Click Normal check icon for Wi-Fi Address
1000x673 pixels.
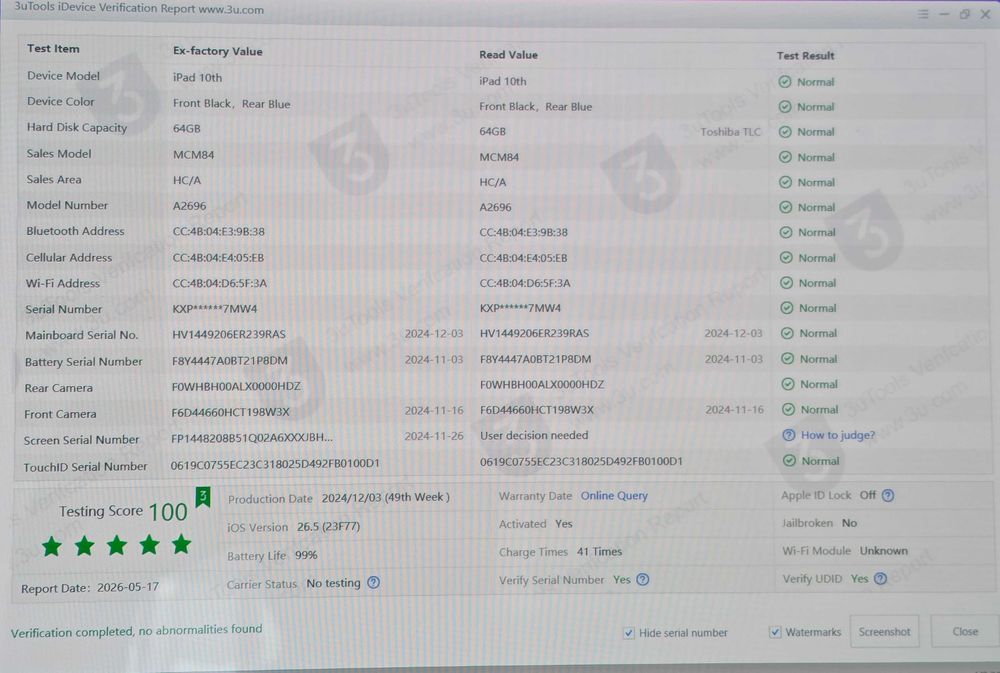[786, 283]
